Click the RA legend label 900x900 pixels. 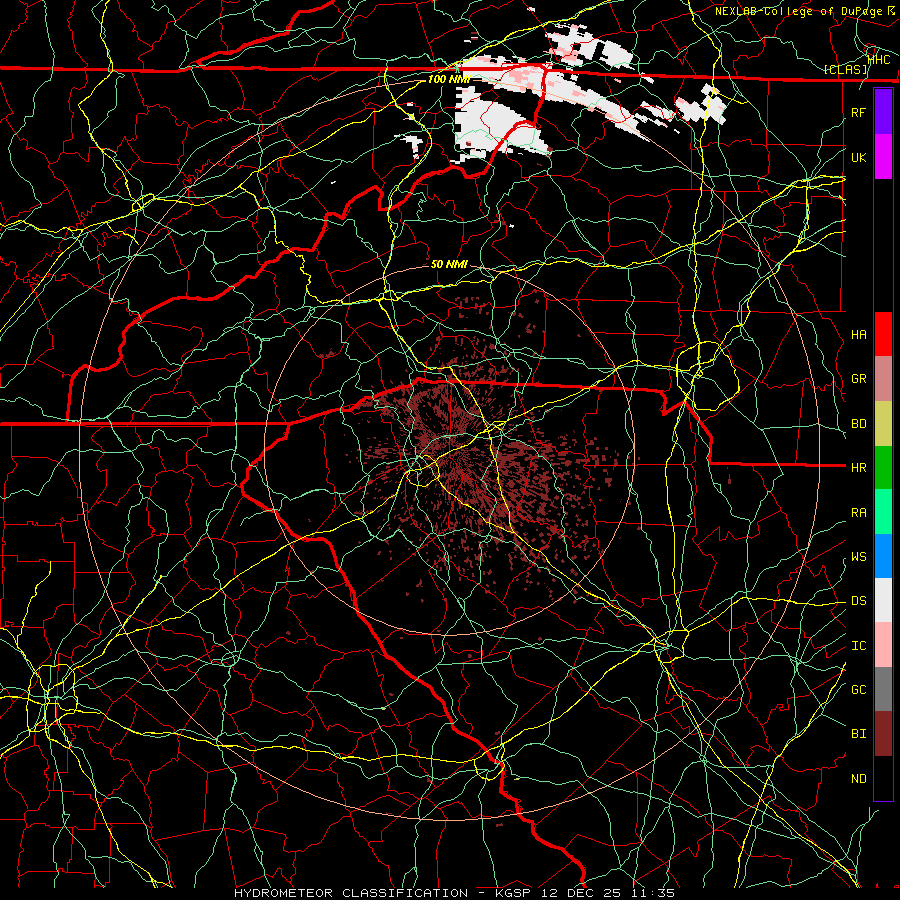click(x=858, y=513)
